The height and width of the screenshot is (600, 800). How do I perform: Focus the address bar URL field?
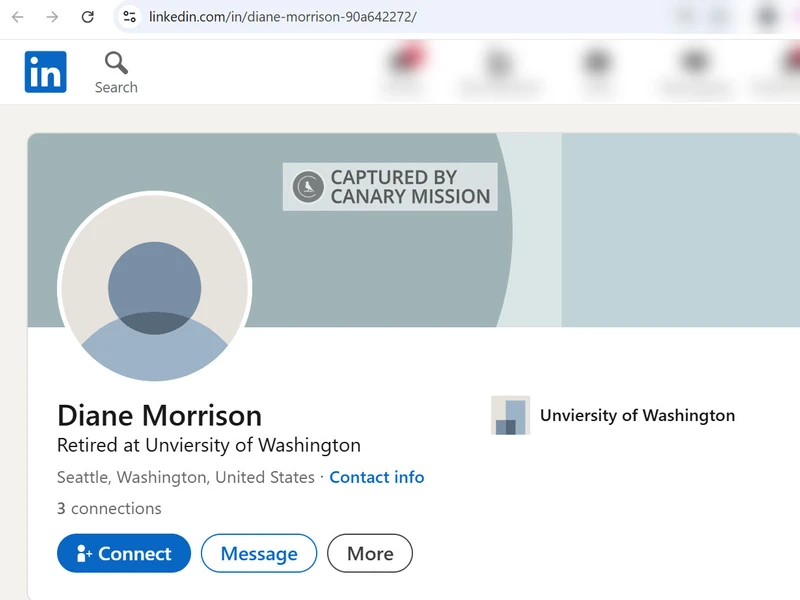400,17
